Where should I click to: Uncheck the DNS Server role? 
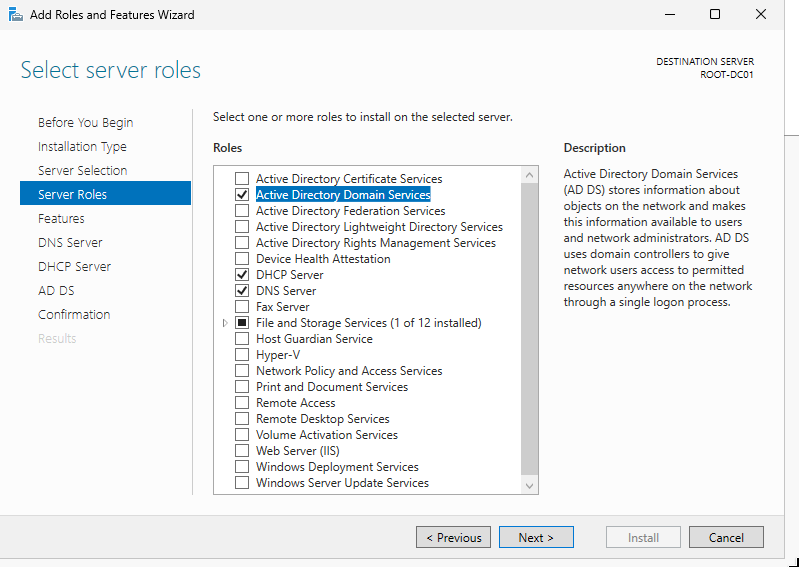242,291
